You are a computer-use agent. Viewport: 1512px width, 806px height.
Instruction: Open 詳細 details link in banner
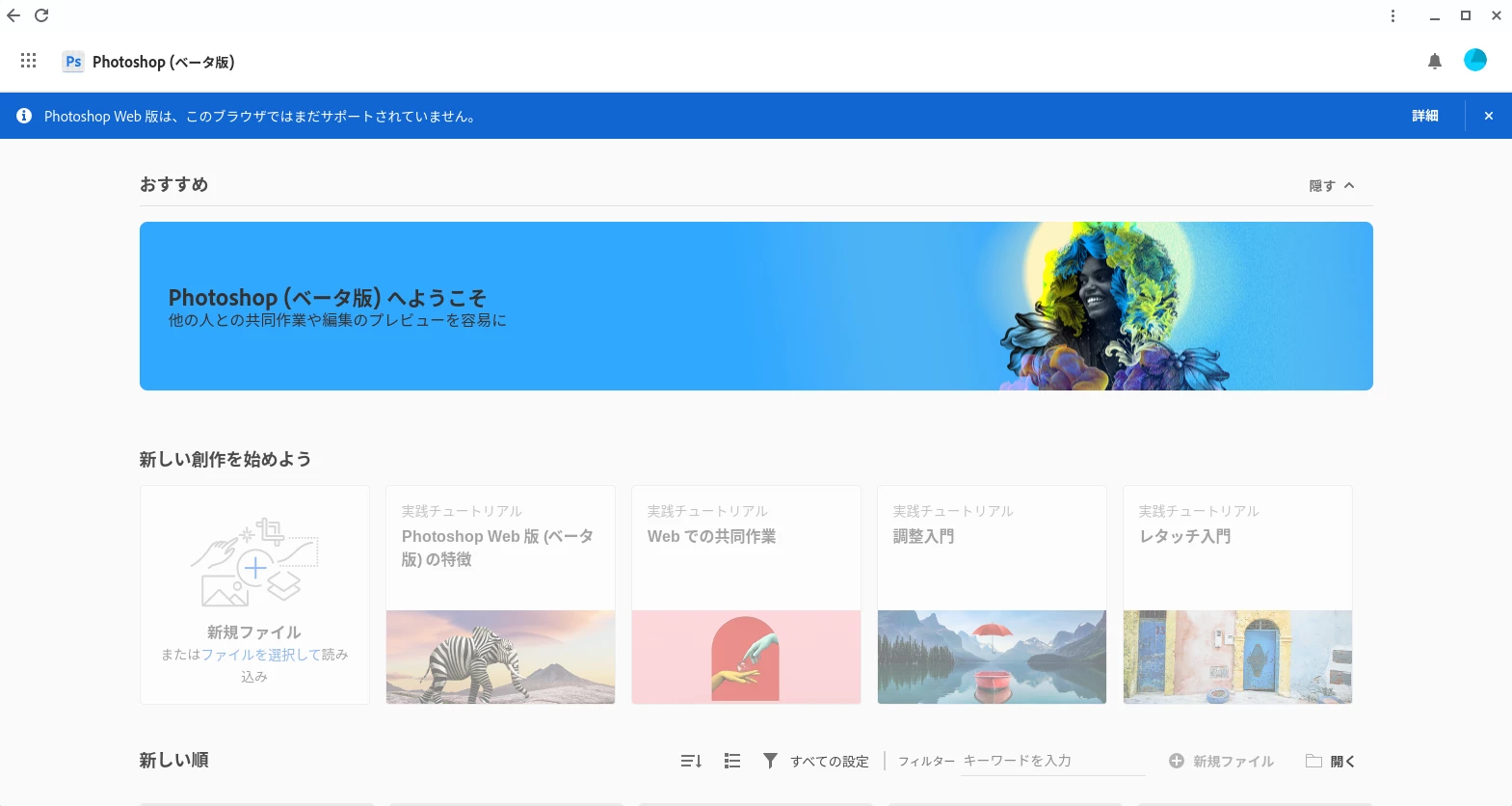click(1425, 116)
